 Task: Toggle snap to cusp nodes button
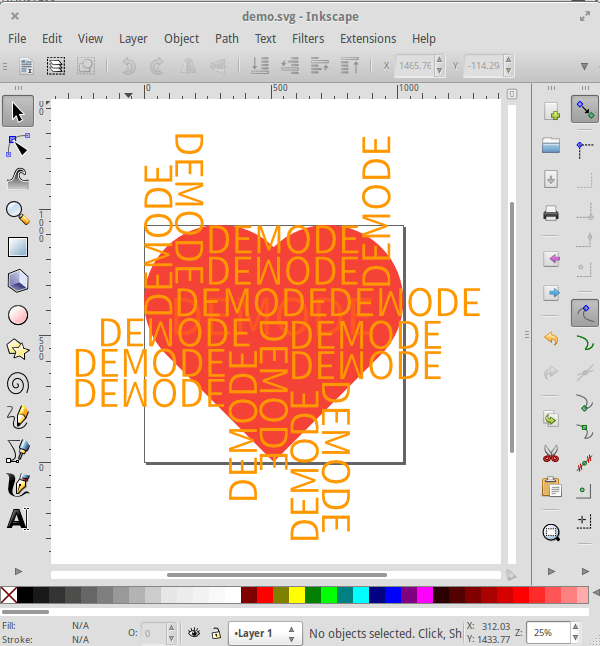pos(585,403)
